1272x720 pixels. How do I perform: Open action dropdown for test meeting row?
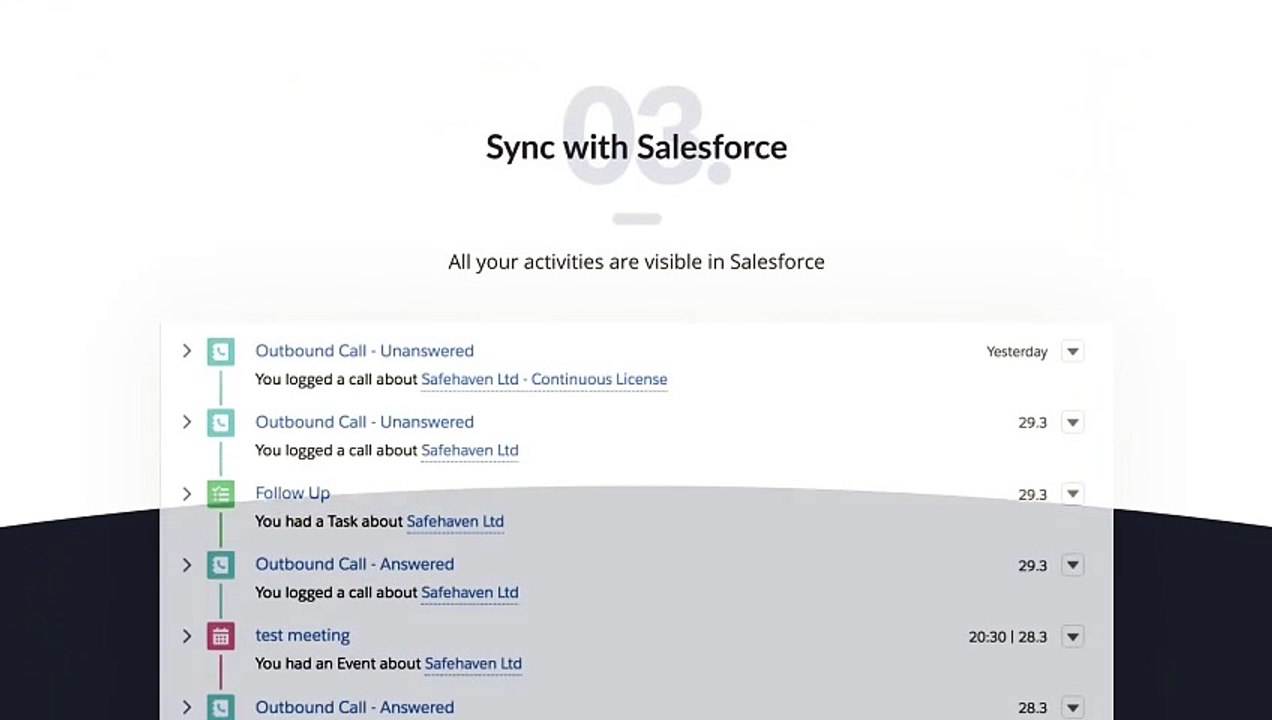[x=1073, y=636]
